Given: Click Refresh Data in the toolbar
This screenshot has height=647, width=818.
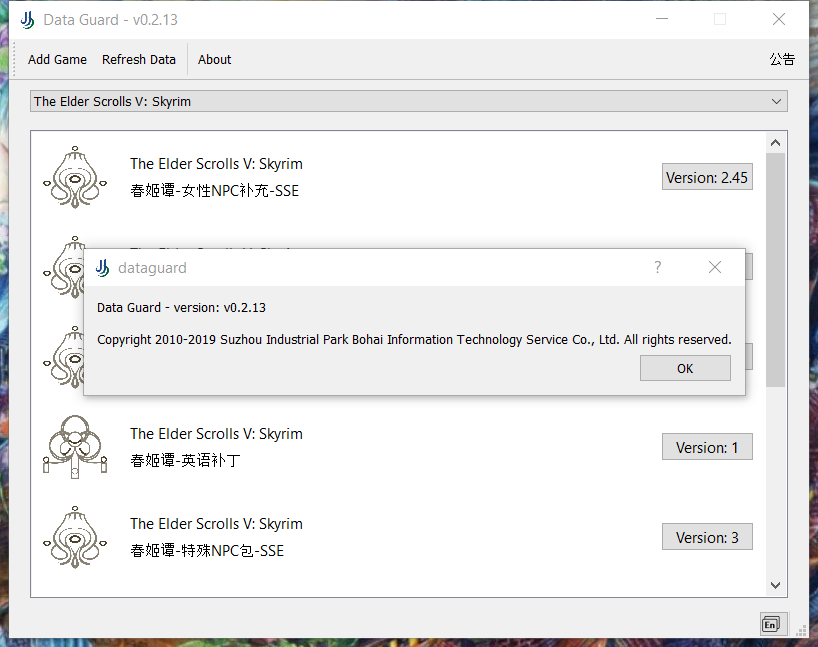Looking at the screenshot, I should [x=139, y=59].
